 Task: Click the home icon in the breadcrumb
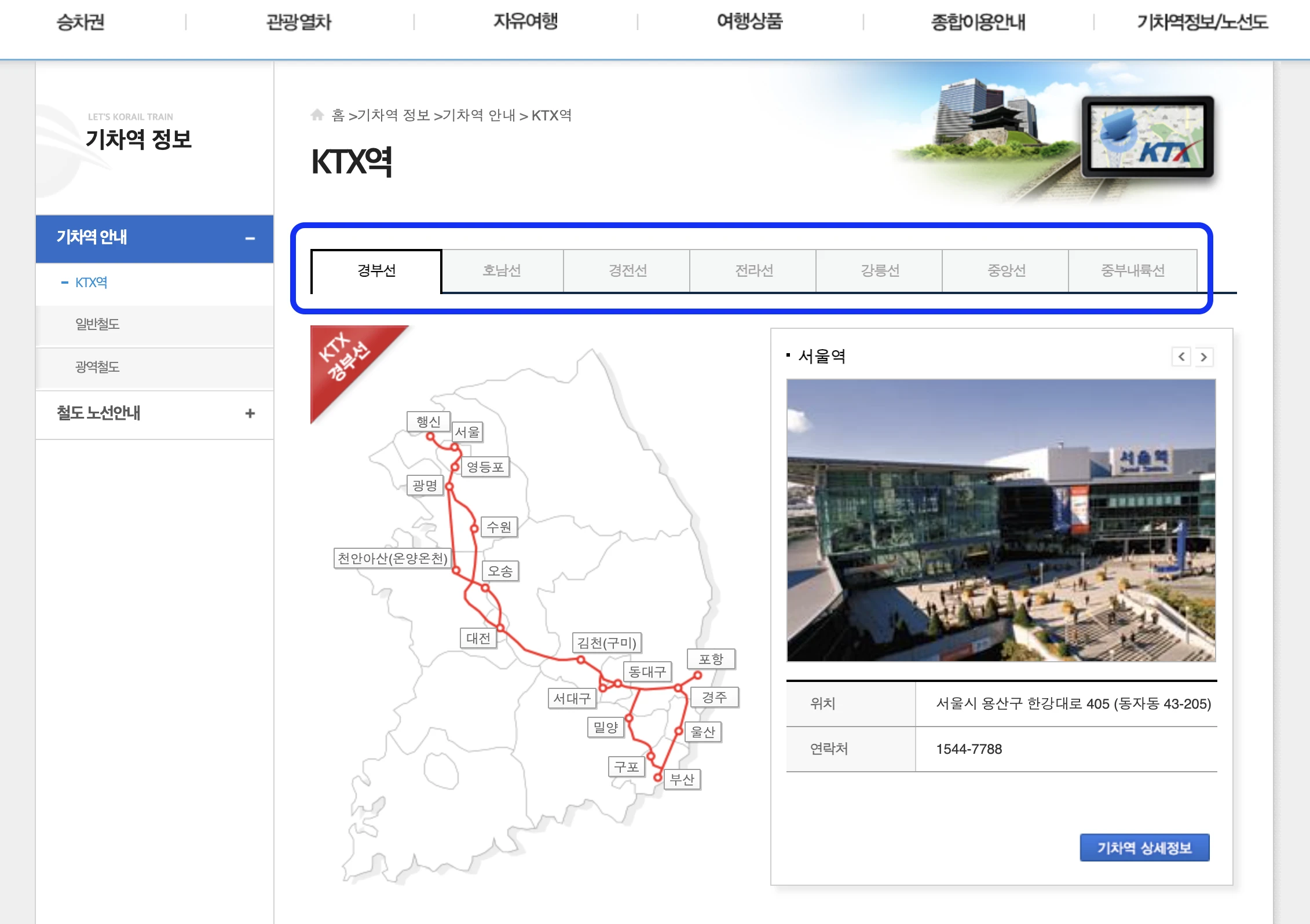317,115
